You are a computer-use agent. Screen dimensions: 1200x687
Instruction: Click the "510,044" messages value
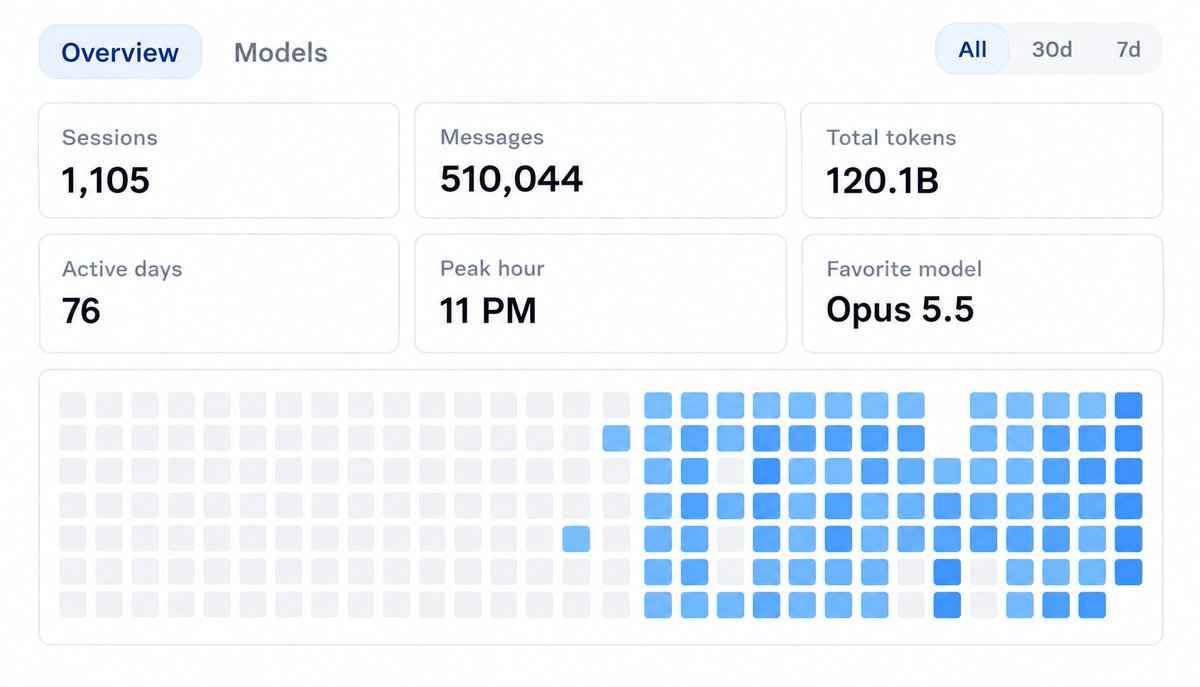[x=511, y=179]
